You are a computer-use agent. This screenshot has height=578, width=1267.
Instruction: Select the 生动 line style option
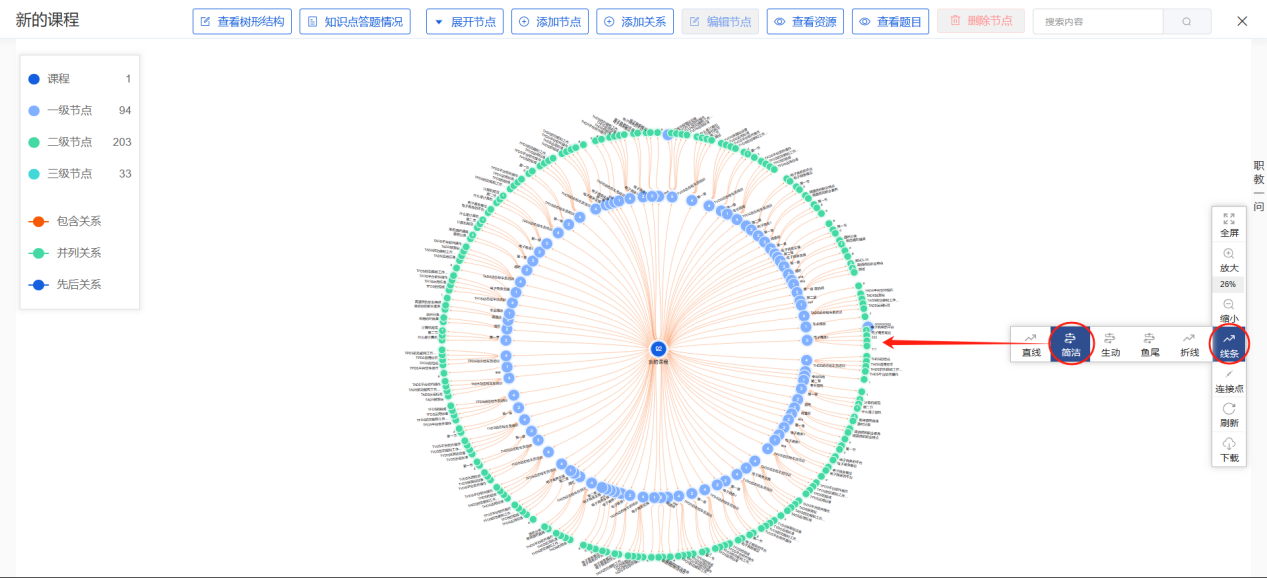tap(1110, 345)
